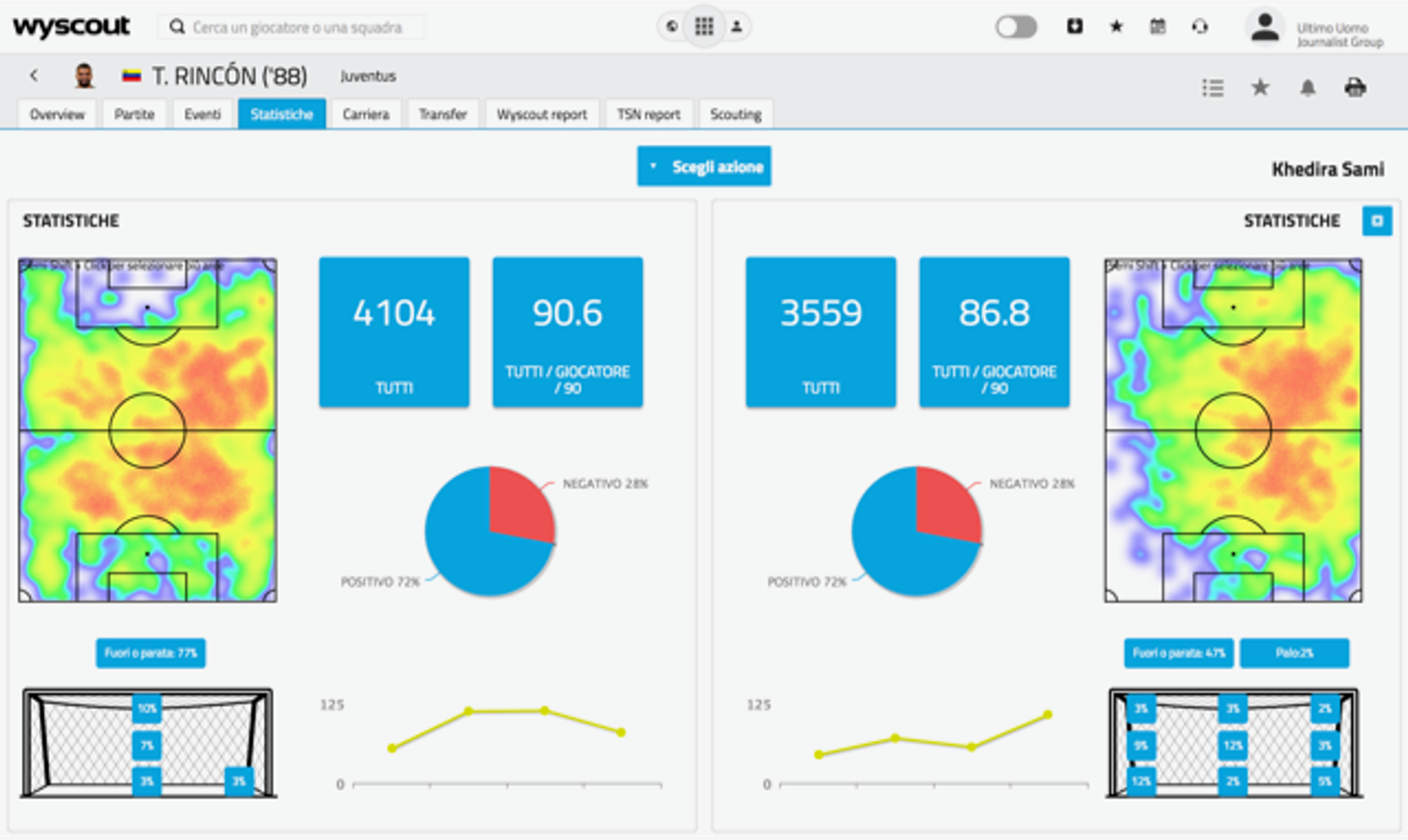Screen dimensions: 1408x840
Task: Click the headset support icon
Action: pyautogui.click(x=1200, y=27)
